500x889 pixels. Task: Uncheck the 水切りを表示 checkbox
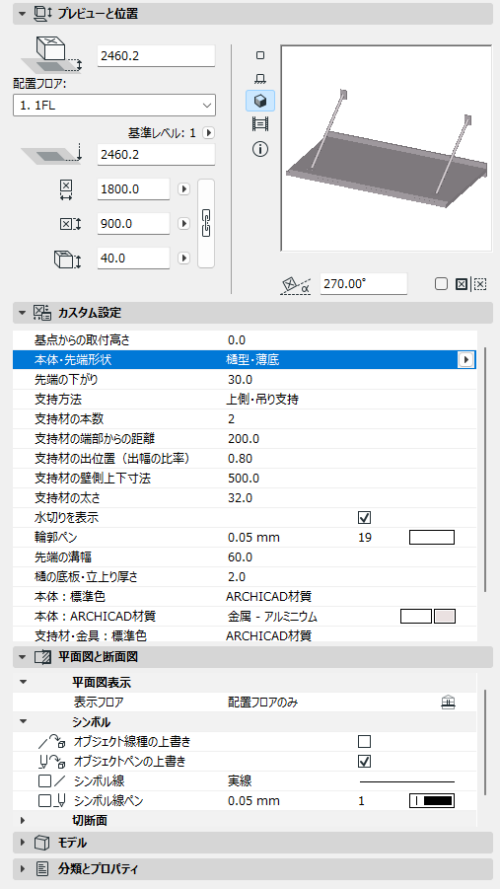[x=365, y=518]
